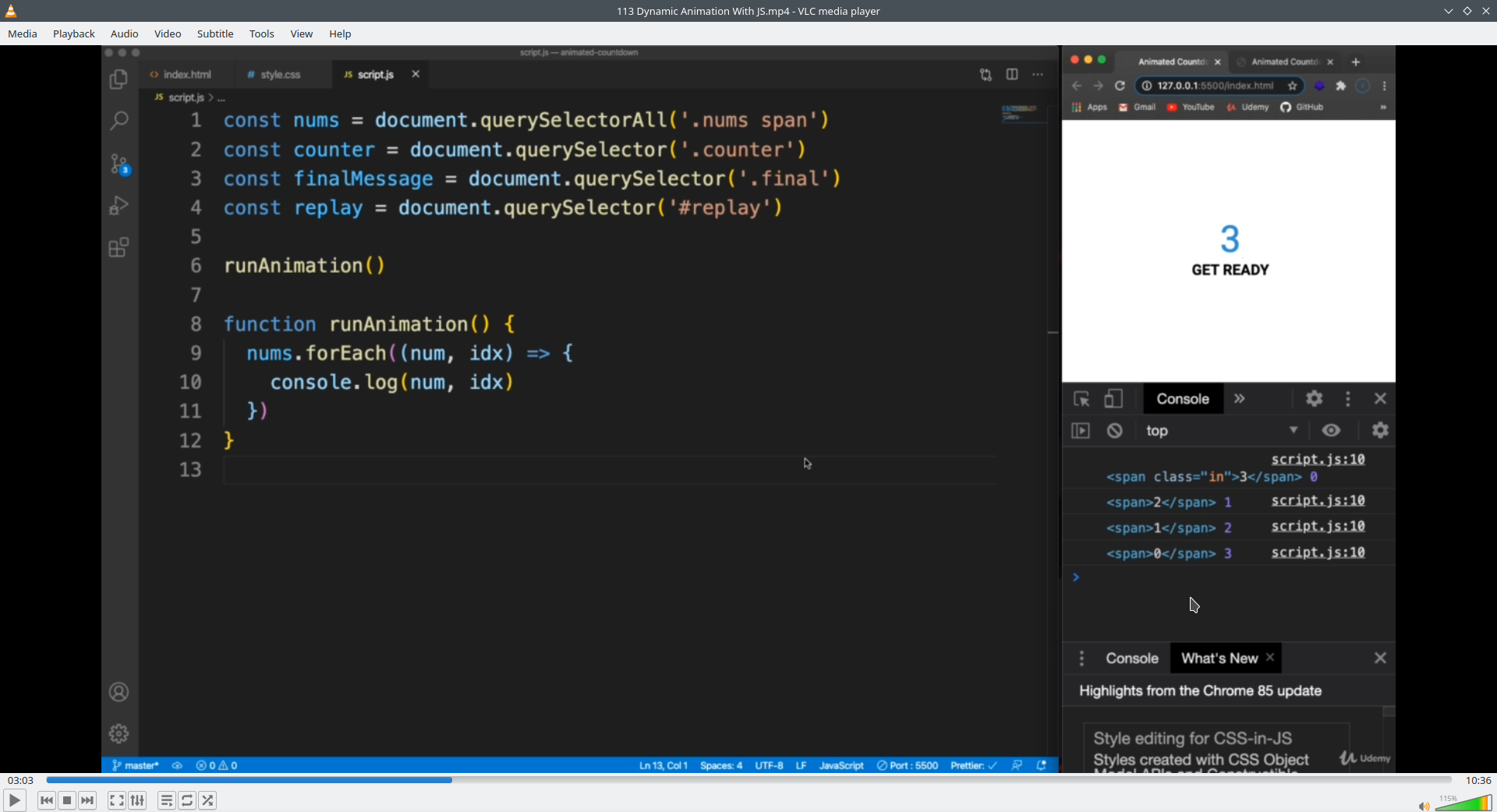
Task: Select UTF-8 encoding status entry
Action: click(x=769, y=765)
